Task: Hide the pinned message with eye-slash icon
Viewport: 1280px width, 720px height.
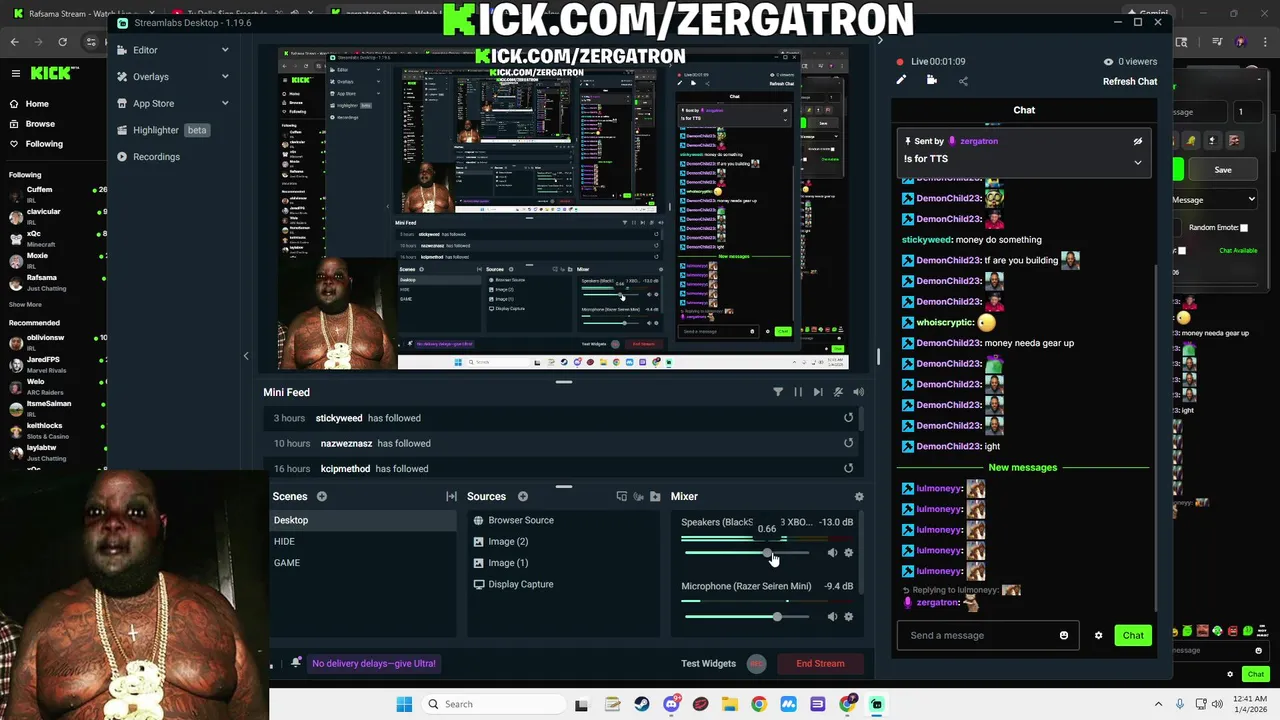Action: pyautogui.click(x=1137, y=141)
